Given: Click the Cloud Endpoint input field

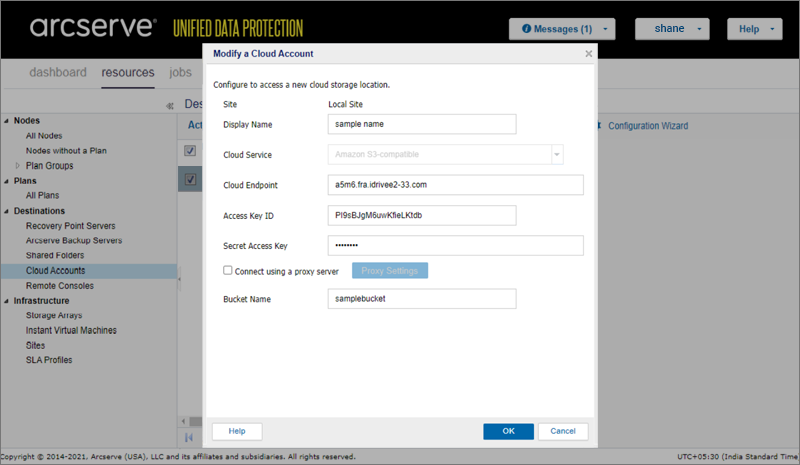Looking at the screenshot, I should point(456,185).
